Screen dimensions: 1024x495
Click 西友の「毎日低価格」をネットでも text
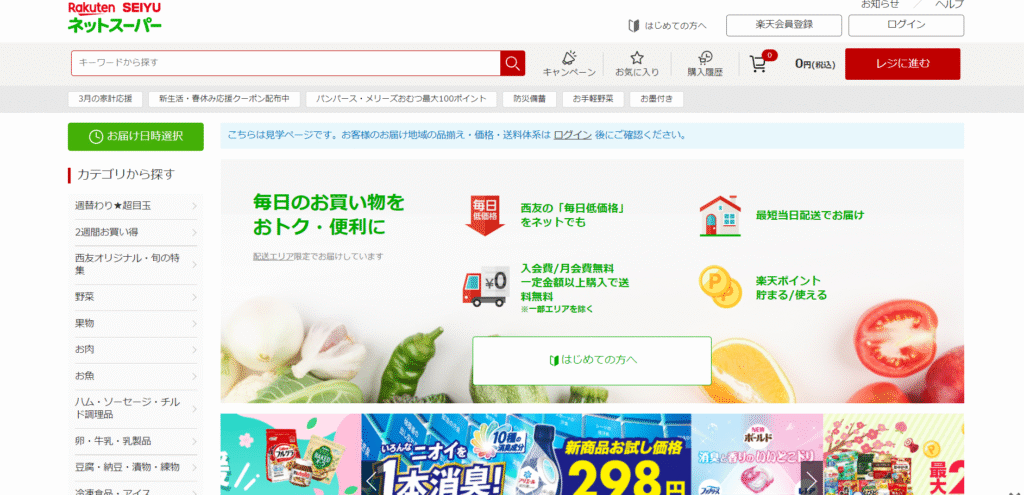[573, 215]
